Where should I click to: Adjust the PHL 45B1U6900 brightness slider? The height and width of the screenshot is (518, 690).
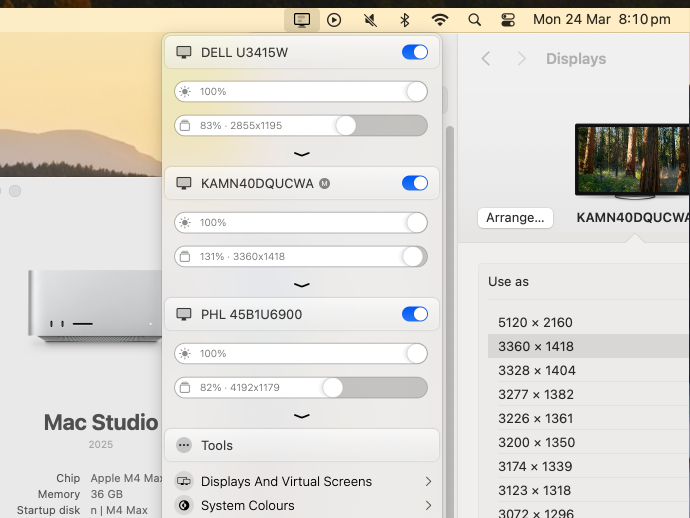click(301, 353)
